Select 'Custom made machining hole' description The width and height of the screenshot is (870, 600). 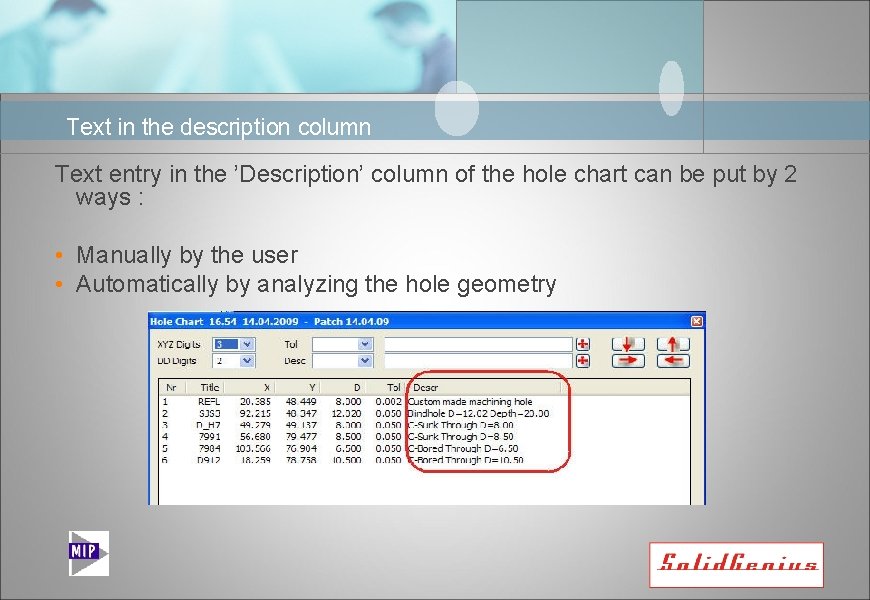pyautogui.click(x=470, y=401)
